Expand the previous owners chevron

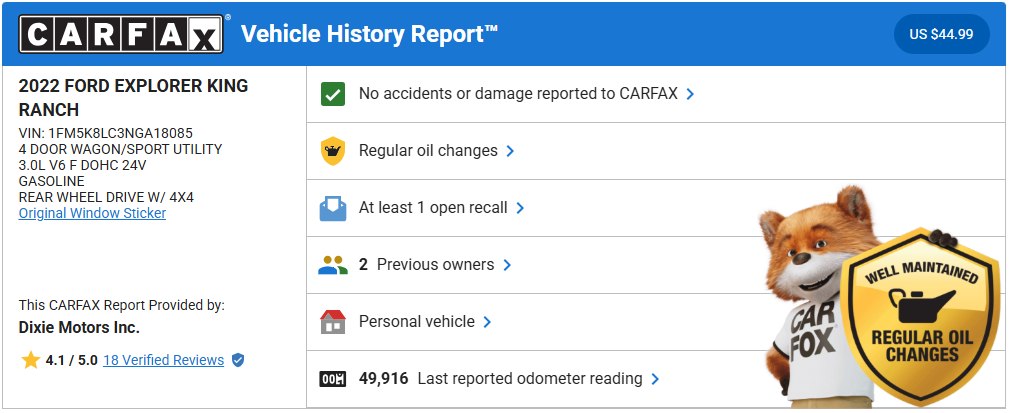click(x=507, y=265)
